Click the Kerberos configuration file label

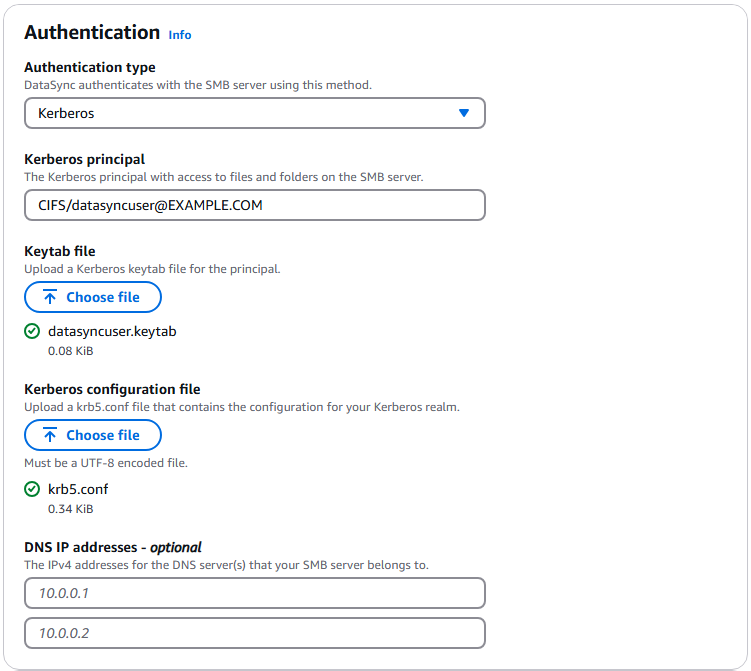point(112,389)
